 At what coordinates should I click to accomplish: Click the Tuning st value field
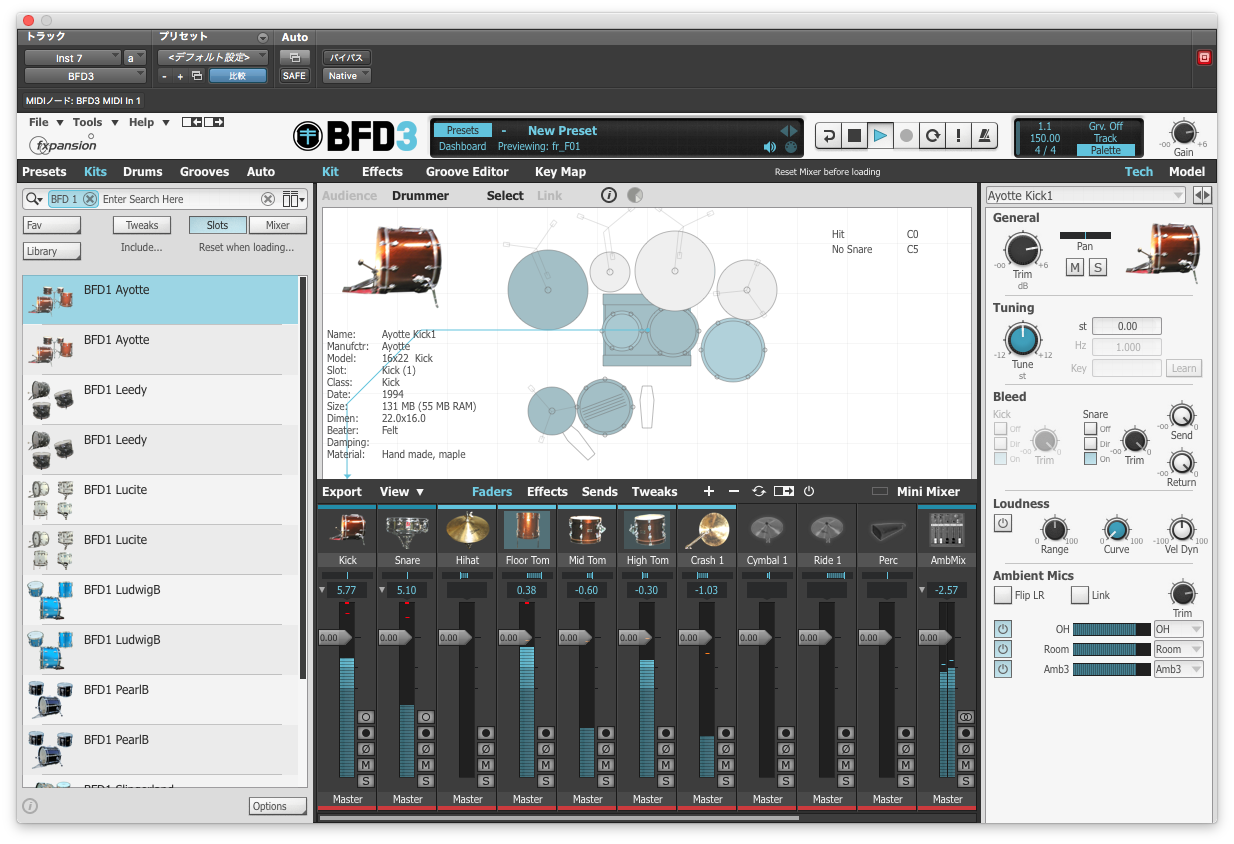pos(1127,326)
